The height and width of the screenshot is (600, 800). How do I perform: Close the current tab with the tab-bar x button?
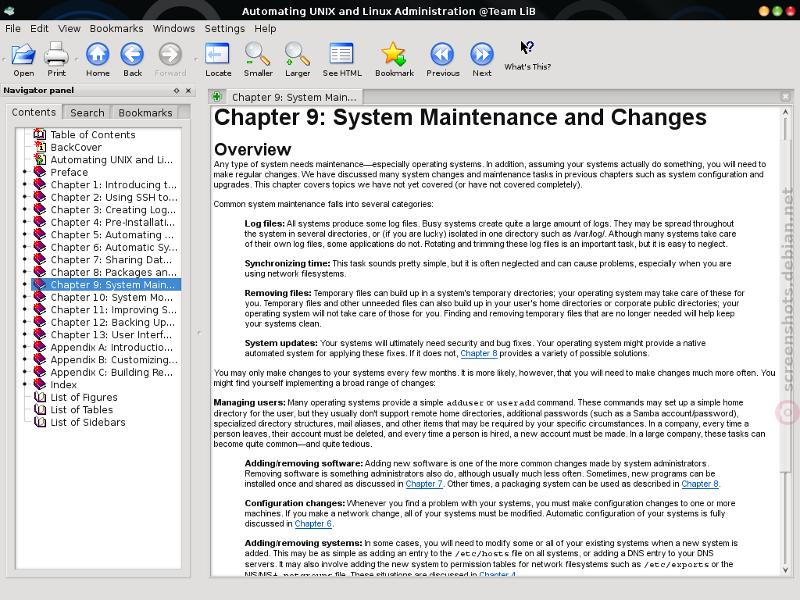(x=785, y=96)
